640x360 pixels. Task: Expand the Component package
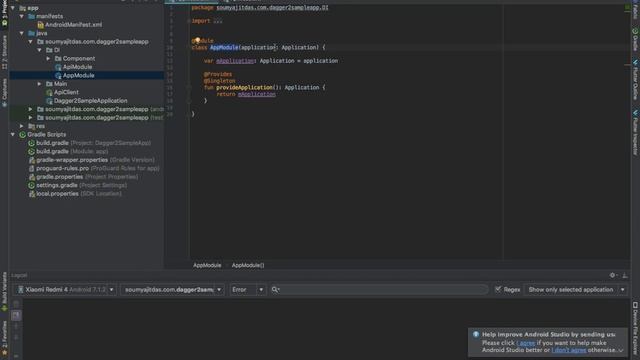[48, 58]
